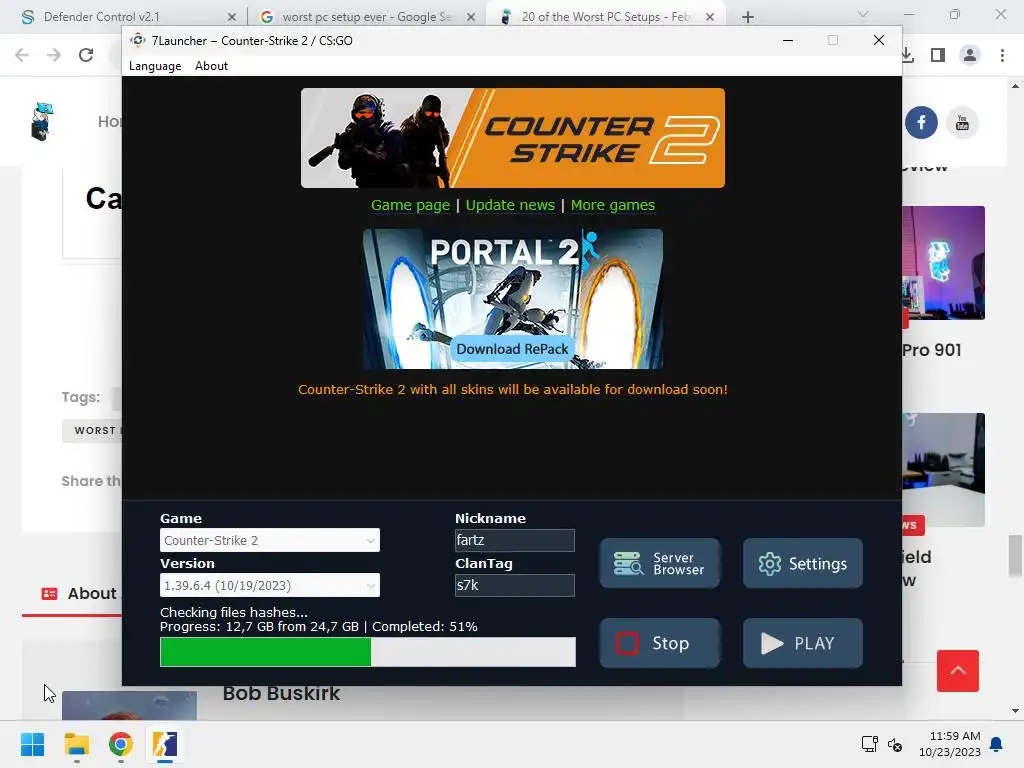The image size is (1024, 768).
Task: Open the Language menu in 7Launcher
Action: pos(155,66)
